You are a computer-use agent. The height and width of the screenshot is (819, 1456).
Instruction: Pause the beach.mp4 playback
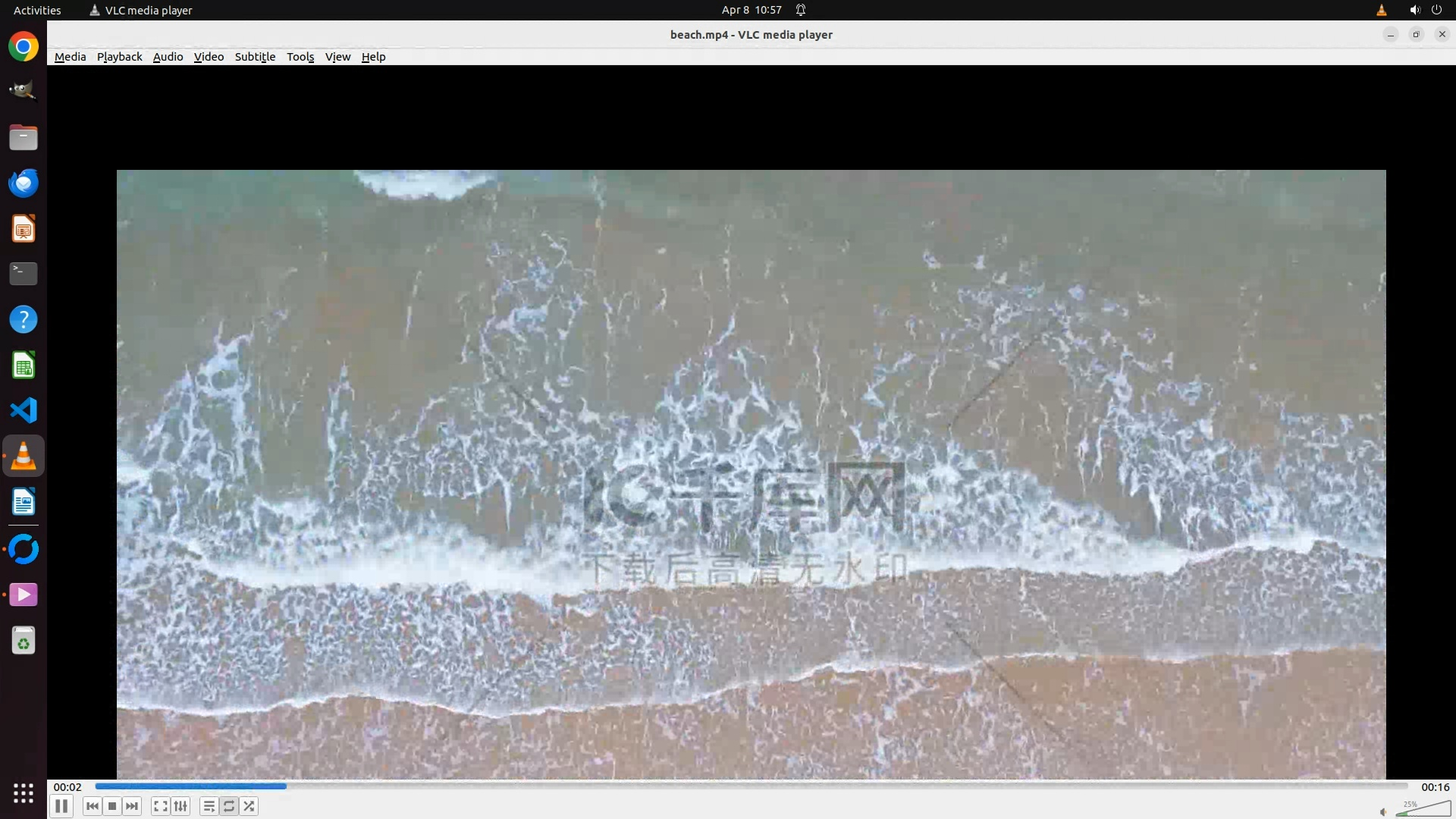pos(61,806)
